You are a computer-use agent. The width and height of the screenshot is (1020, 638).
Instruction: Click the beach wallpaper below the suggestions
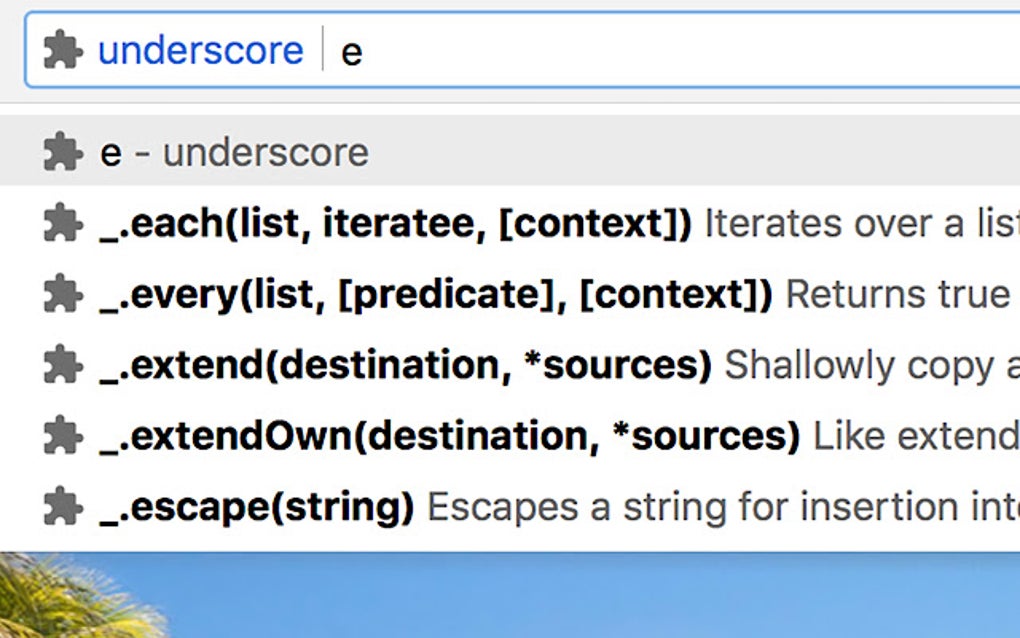tap(510, 595)
